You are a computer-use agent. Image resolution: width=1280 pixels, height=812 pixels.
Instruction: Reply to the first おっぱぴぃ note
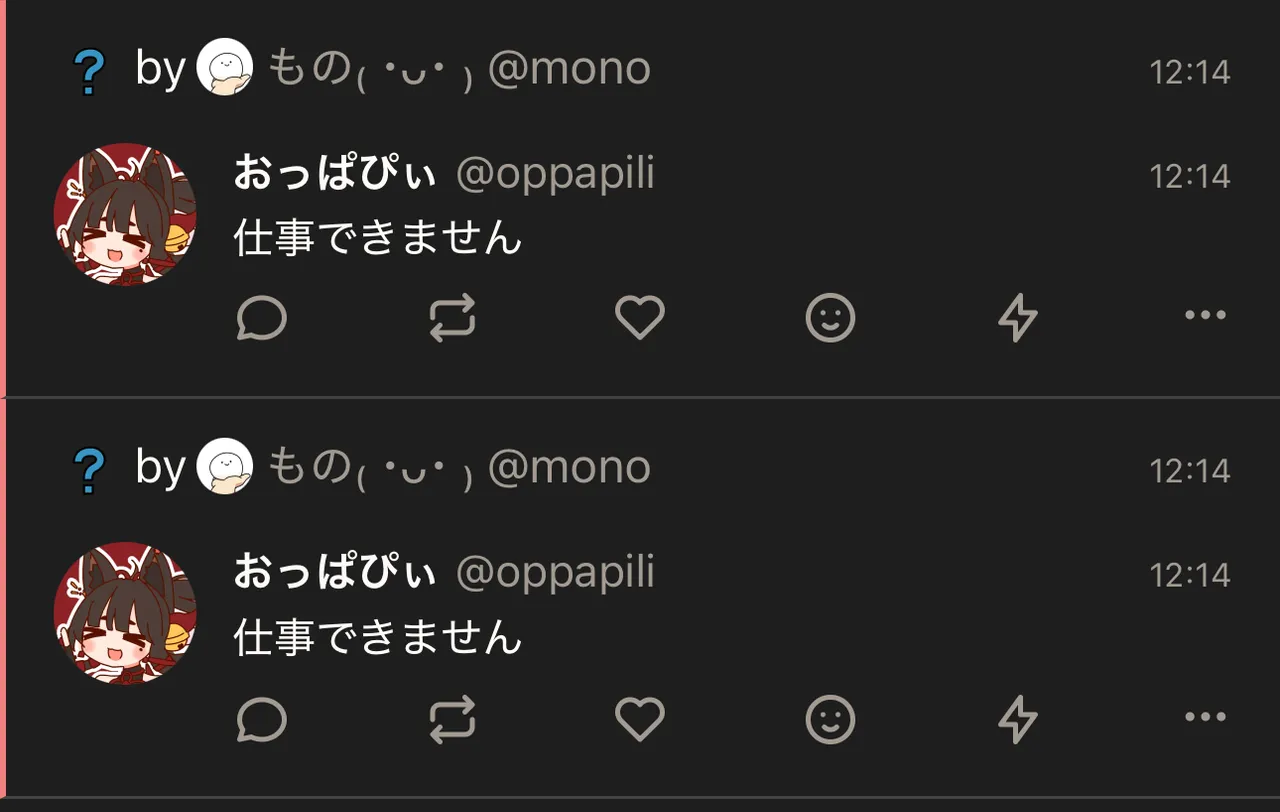click(262, 319)
